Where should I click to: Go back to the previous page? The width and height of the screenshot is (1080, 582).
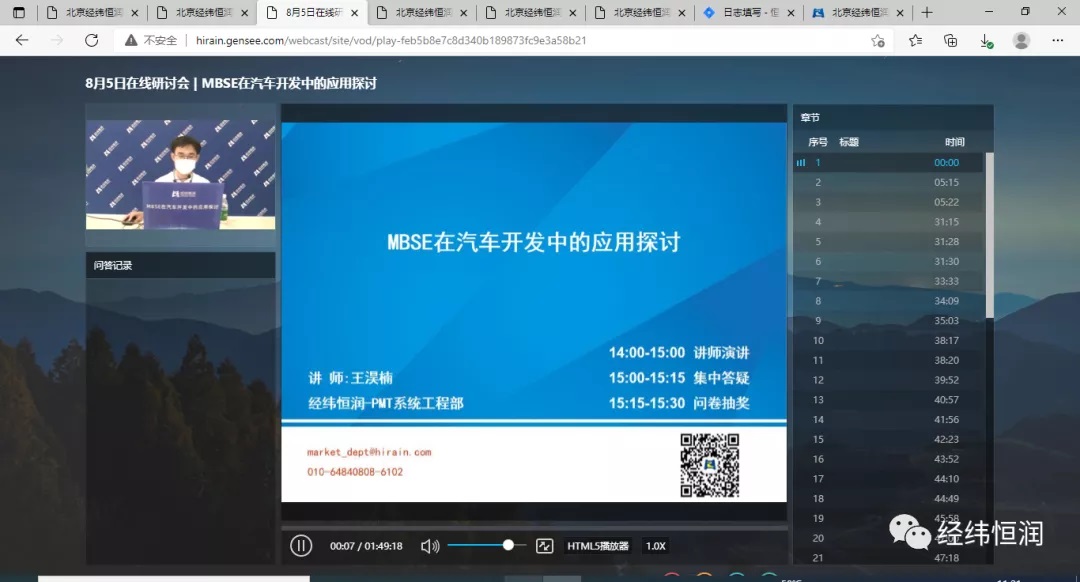point(22,41)
